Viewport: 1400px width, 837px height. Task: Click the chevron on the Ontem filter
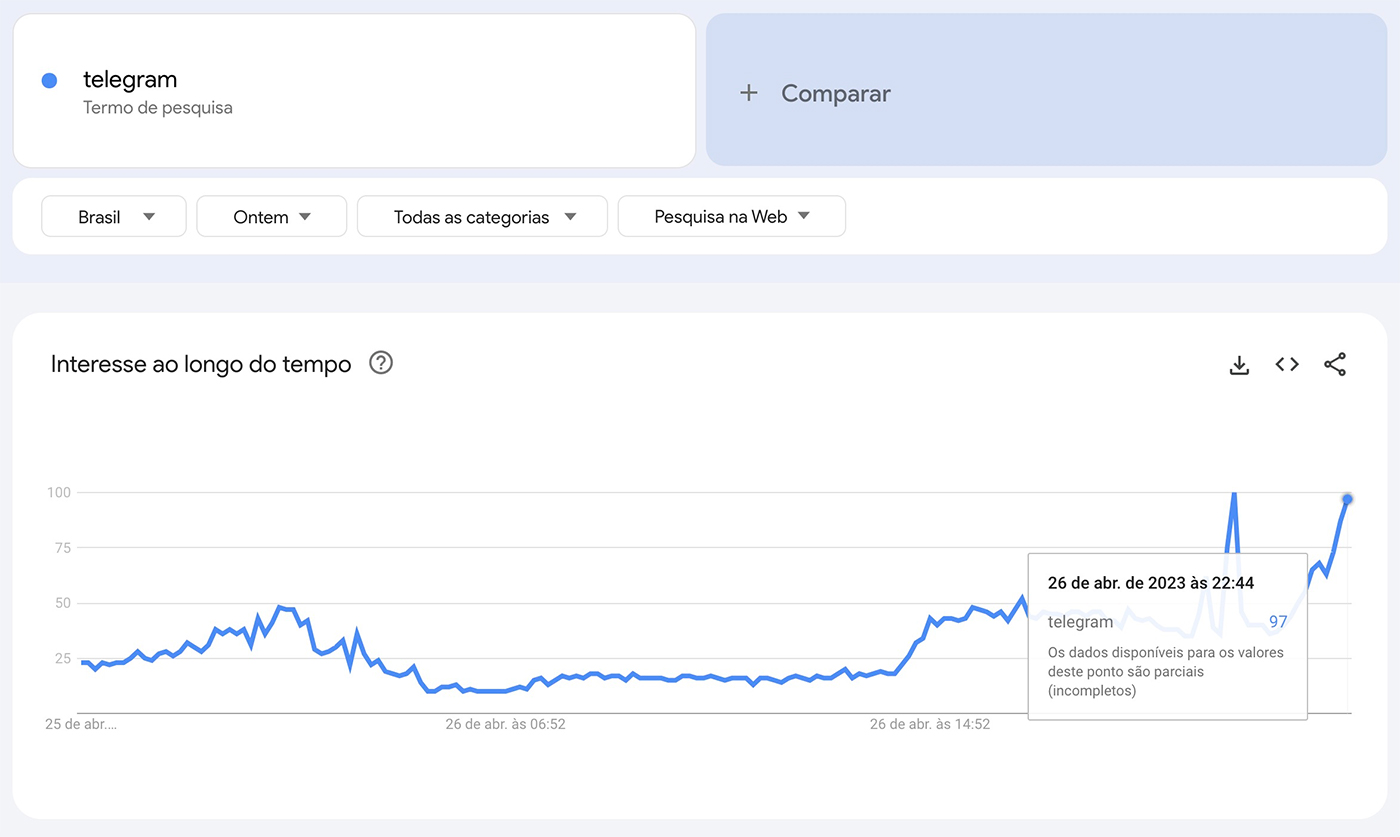click(x=305, y=215)
